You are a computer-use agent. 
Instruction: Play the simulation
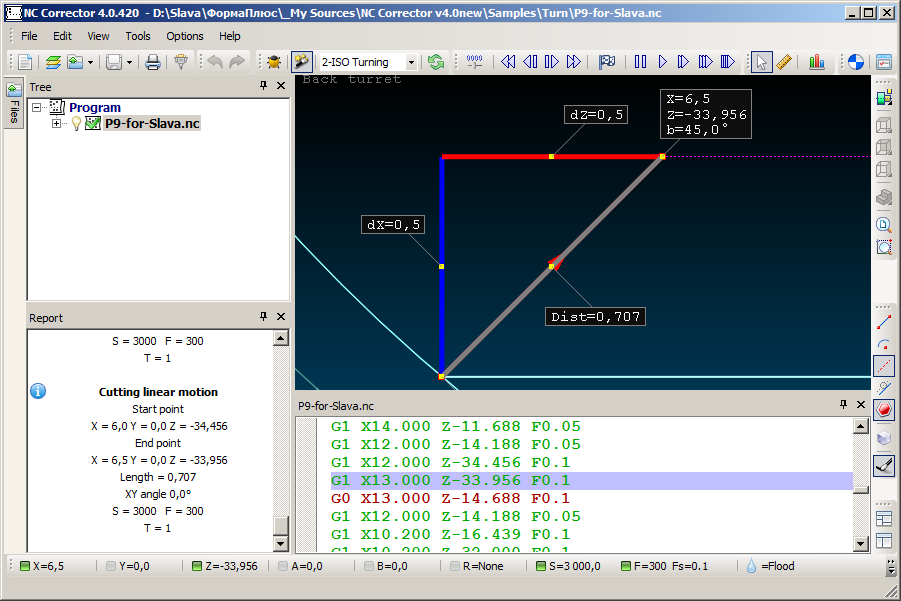tap(662, 61)
